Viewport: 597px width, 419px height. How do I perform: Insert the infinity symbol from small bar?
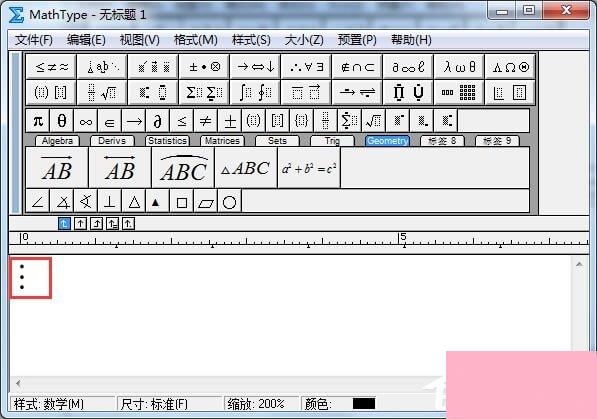tap(86, 121)
